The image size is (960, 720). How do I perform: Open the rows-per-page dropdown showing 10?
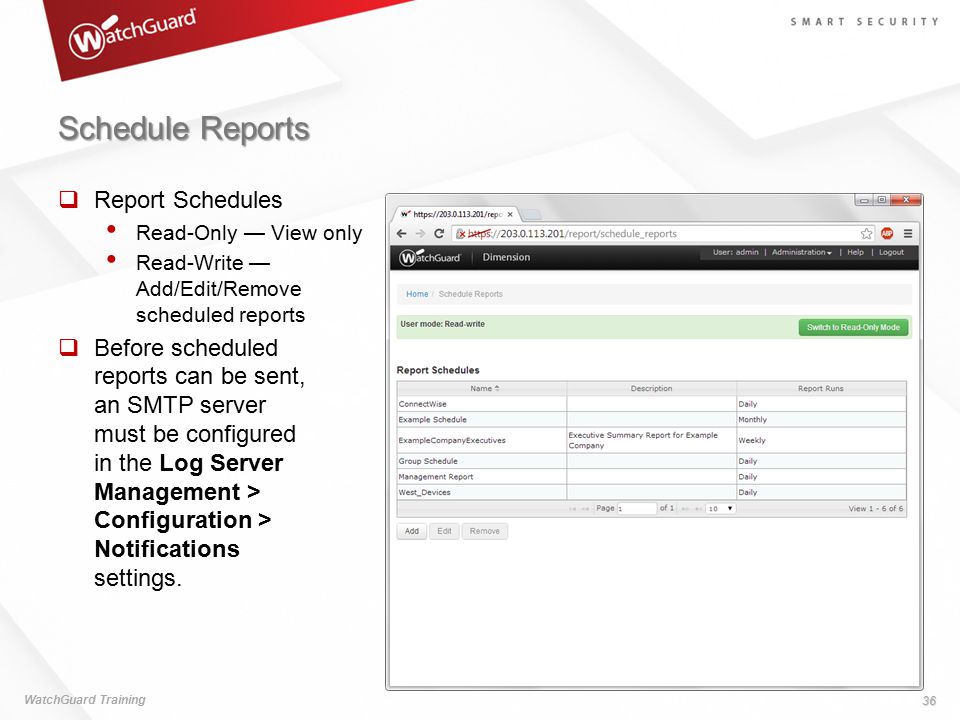720,509
